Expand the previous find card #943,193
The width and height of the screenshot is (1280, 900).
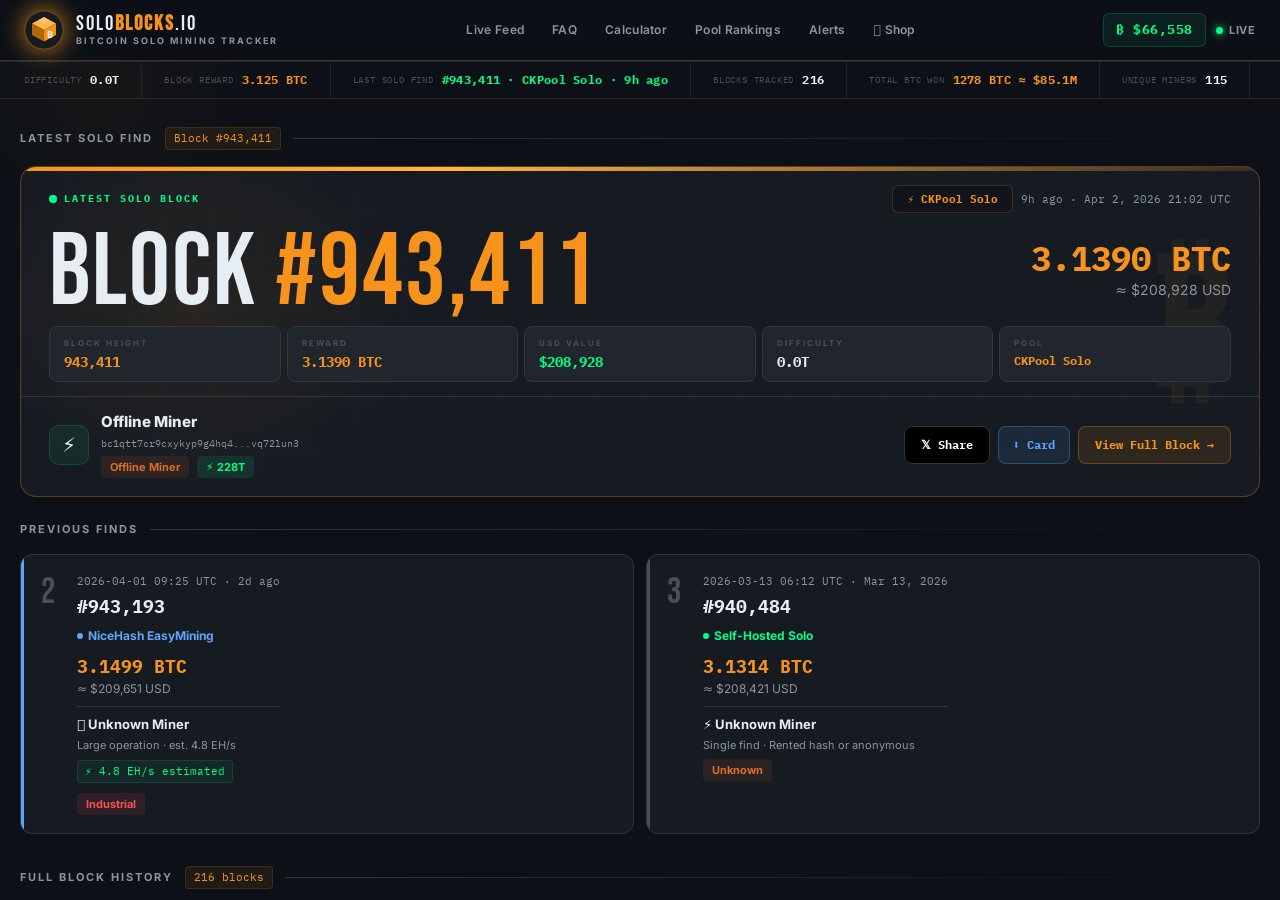coord(327,694)
